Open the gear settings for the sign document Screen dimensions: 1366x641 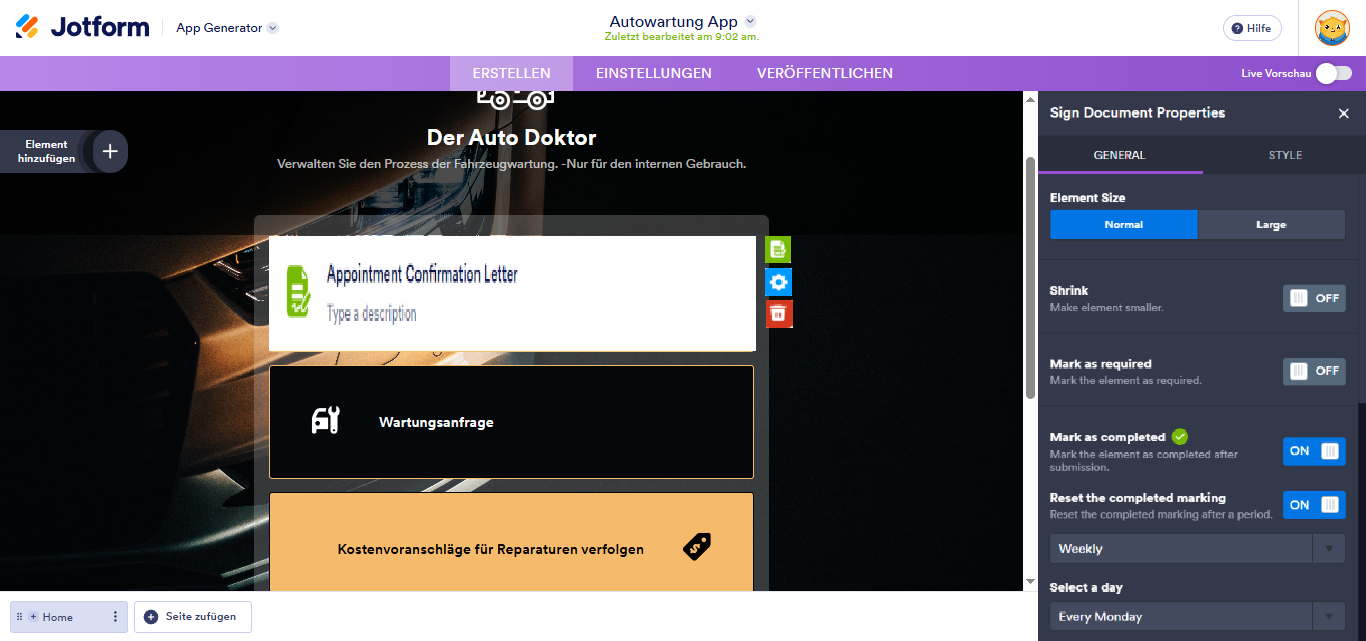coord(779,282)
